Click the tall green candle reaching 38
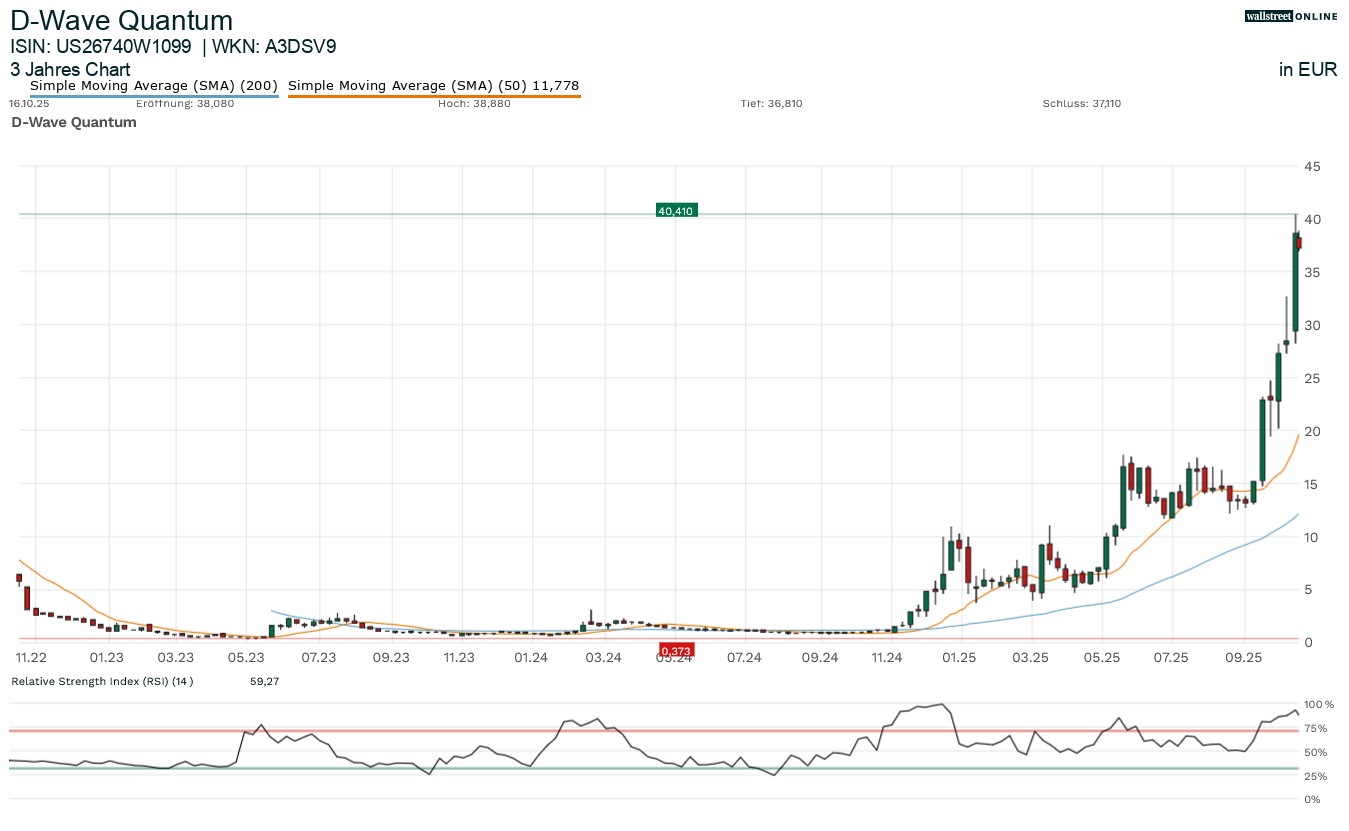This screenshot has height=831, width=1349. pyautogui.click(x=1294, y=281)
